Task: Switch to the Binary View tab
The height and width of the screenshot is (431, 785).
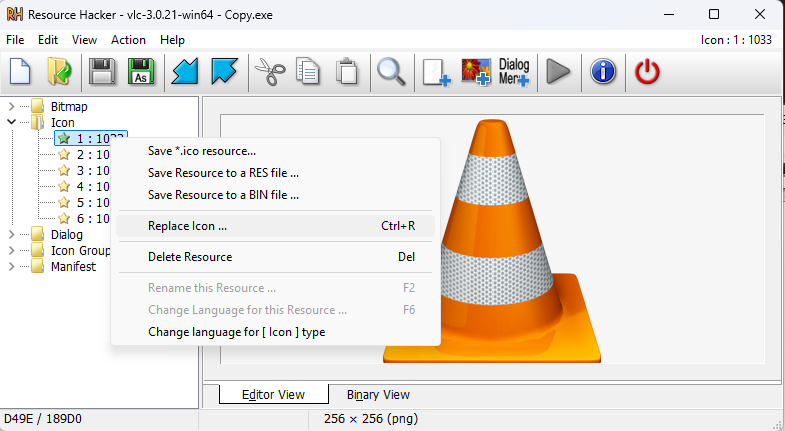Action: click(x=378, y=394)
